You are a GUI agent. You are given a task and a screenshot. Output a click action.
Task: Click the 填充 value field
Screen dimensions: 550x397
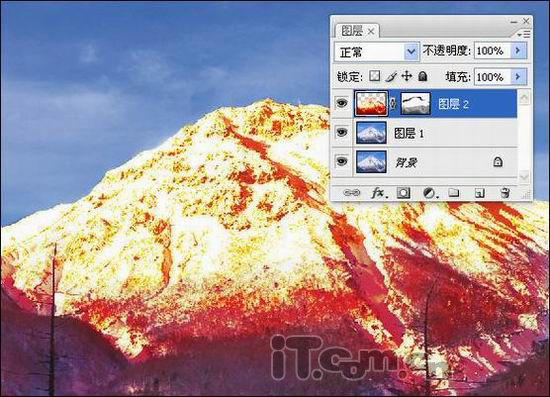493,76
